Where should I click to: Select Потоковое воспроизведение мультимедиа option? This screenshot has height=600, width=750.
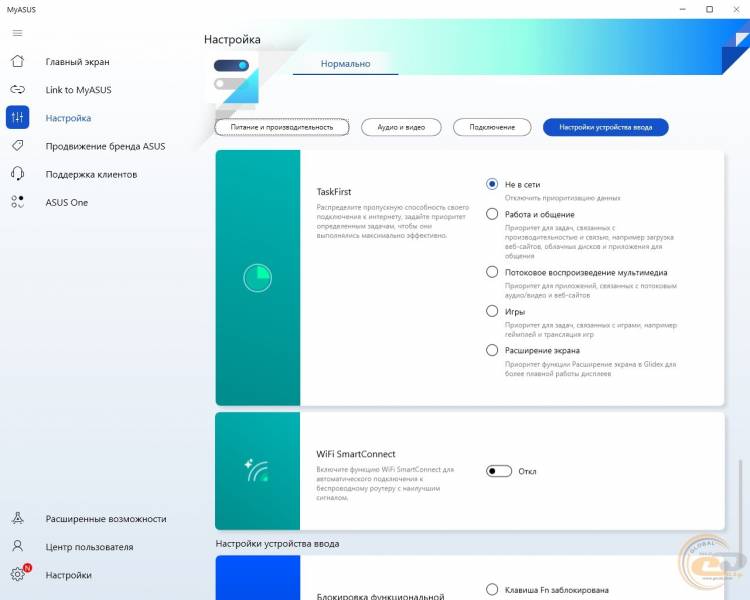point(492,272)
